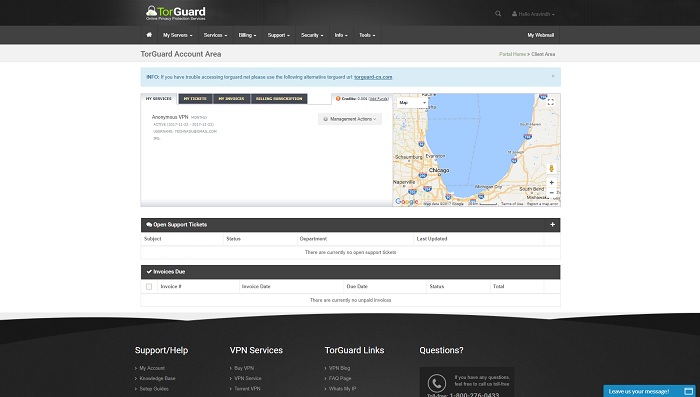Open My Webmail link
The image size is (700, 397).
click(x=541, y=35)
